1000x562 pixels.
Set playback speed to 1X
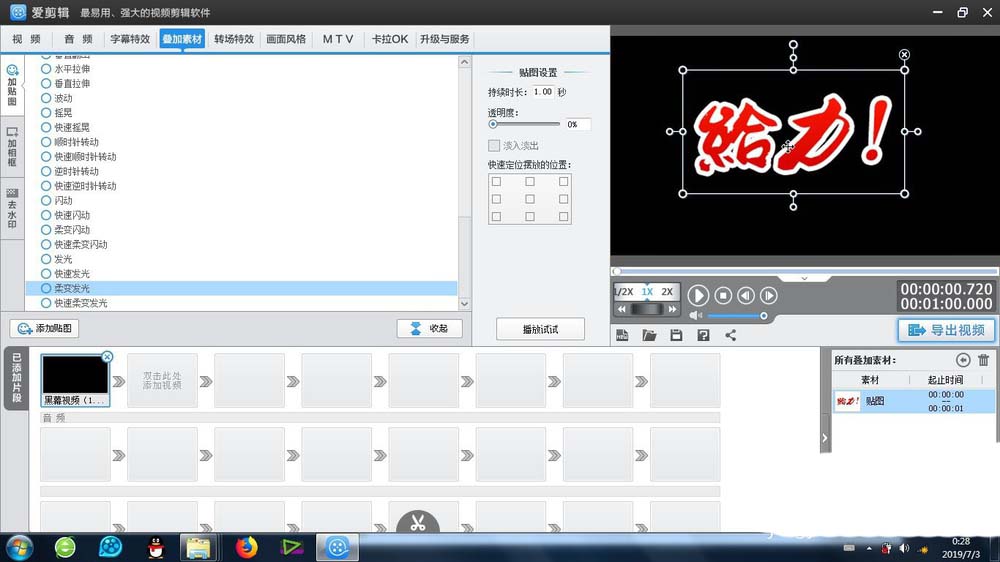[x=647, y=292]
